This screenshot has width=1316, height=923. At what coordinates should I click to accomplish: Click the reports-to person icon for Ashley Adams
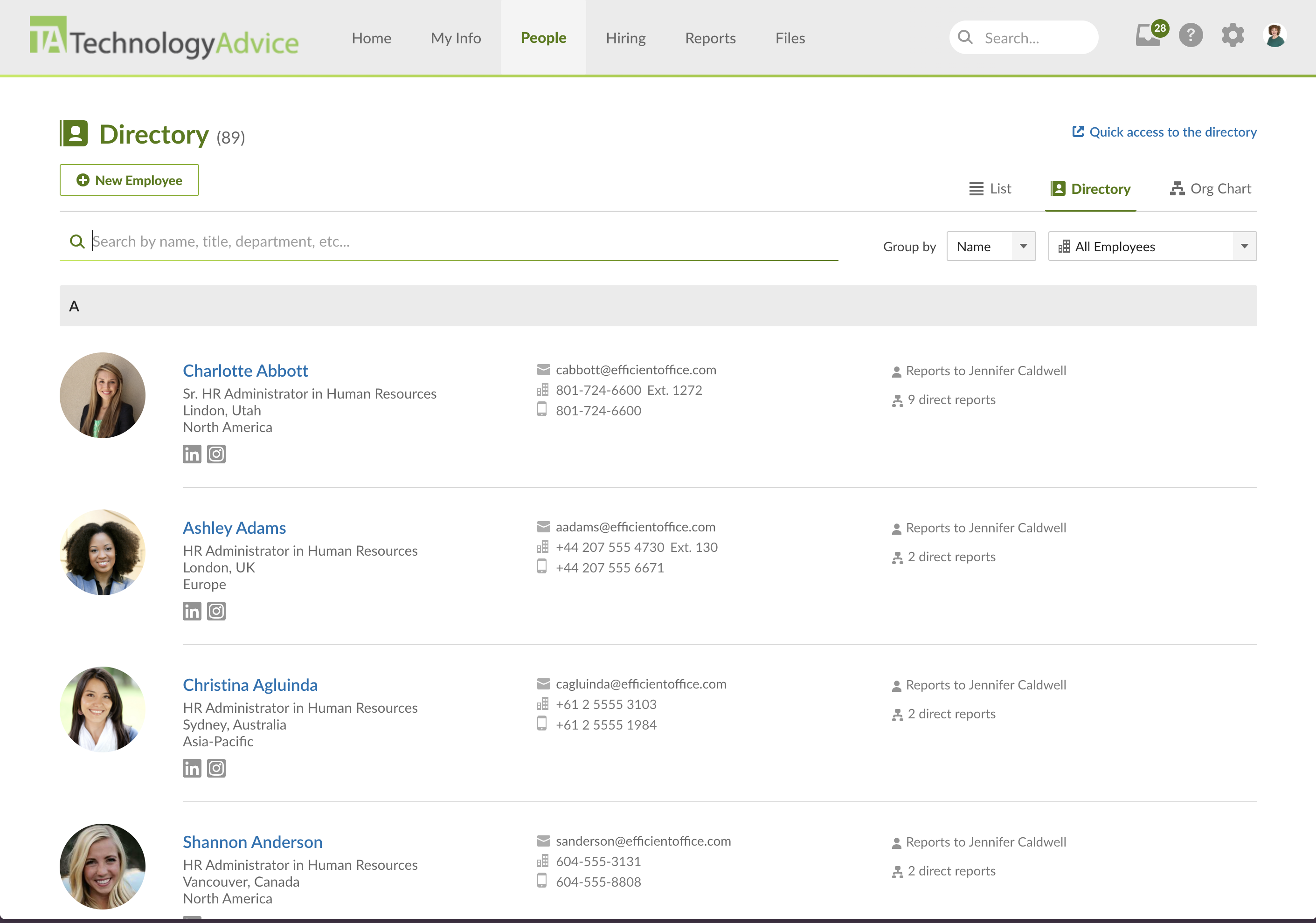[x=896, y=529]
